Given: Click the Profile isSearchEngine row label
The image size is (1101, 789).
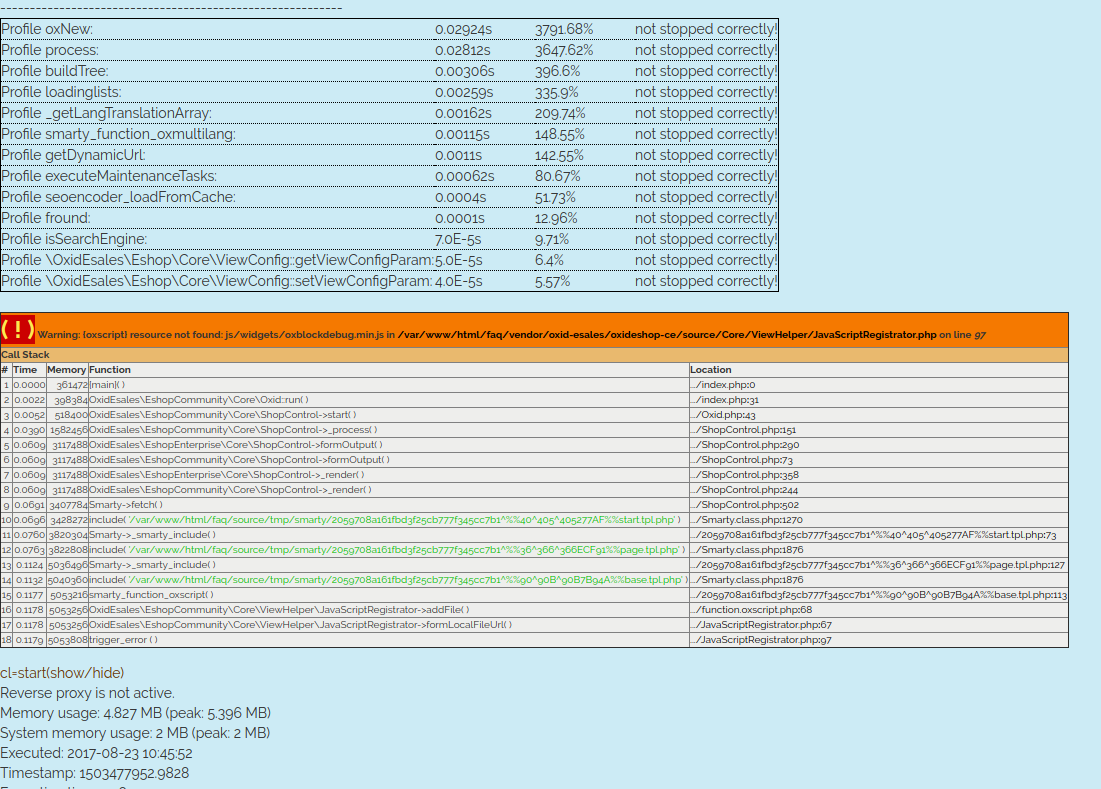Looking at the screenshot, I should [74, 239].
